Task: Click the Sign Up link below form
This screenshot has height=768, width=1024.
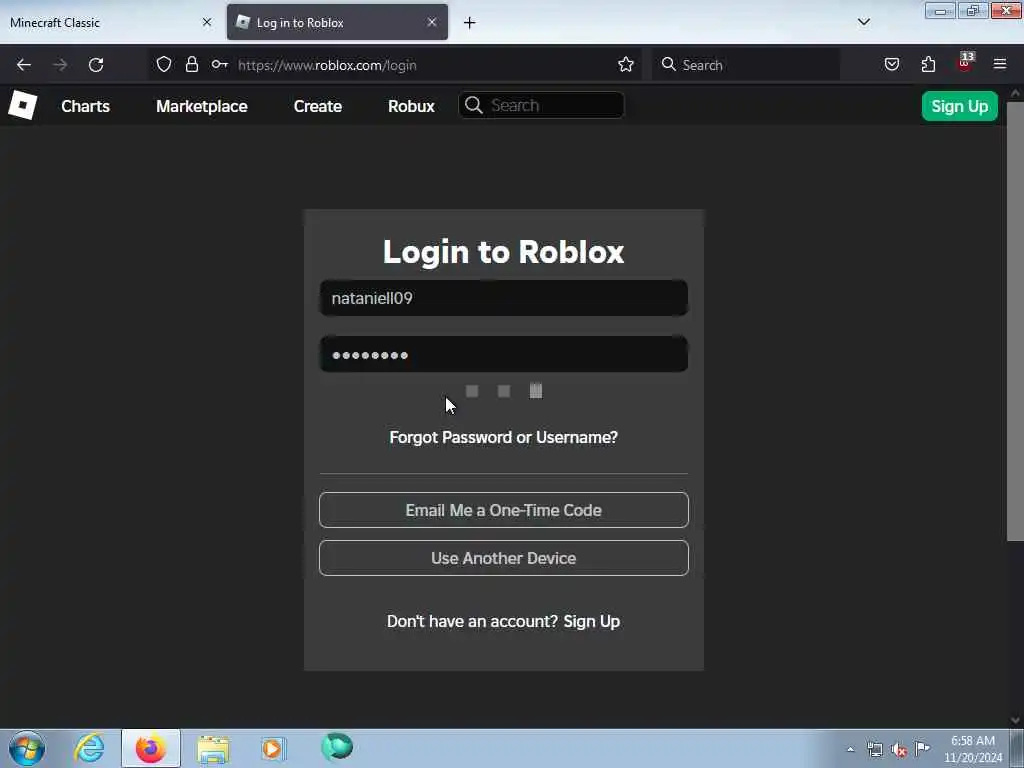Action: (591, 621)
